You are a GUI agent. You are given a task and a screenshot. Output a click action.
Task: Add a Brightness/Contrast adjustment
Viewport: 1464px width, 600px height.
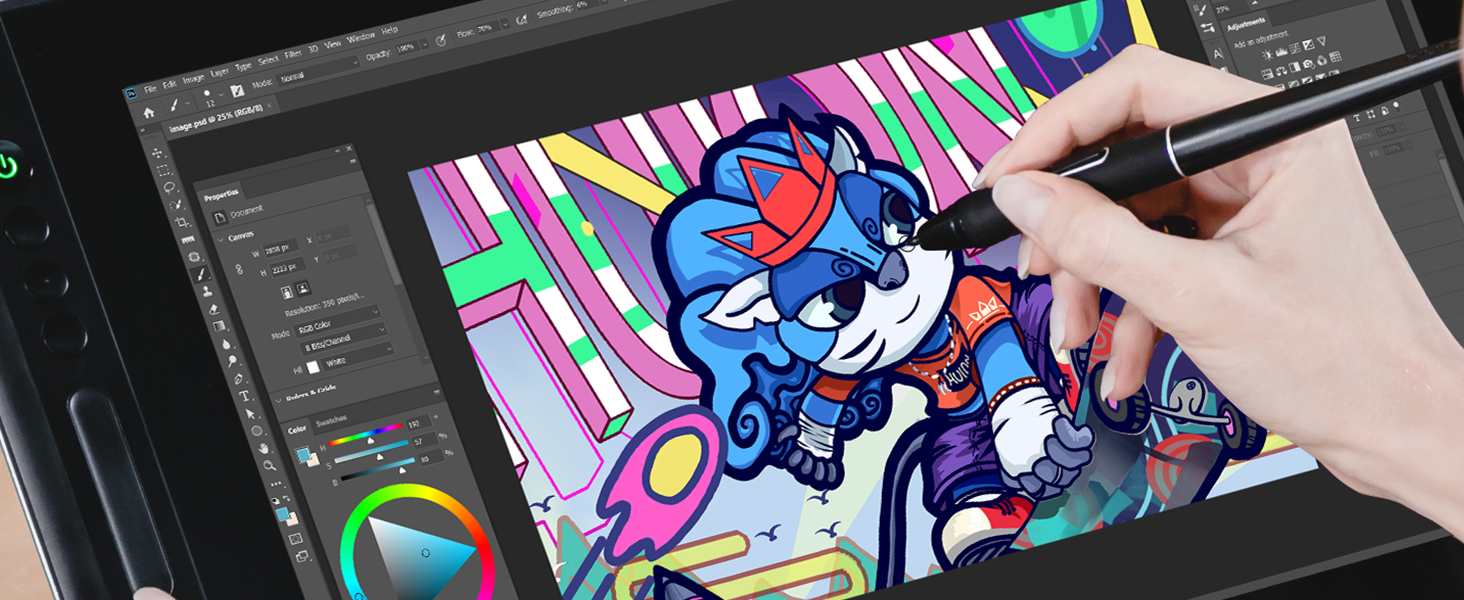click(1268, 55)
